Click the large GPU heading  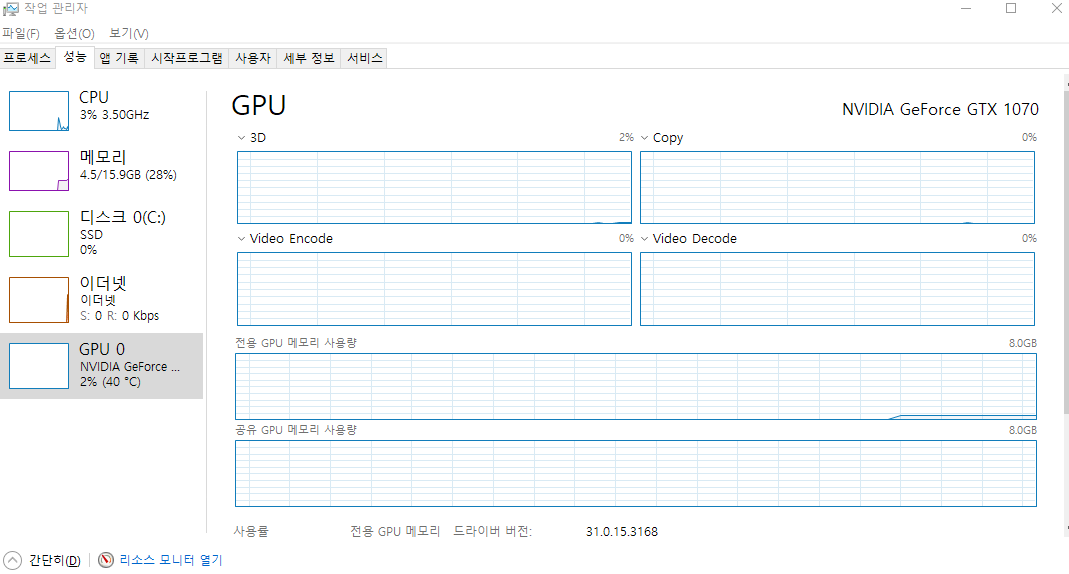tap(258, 106)
